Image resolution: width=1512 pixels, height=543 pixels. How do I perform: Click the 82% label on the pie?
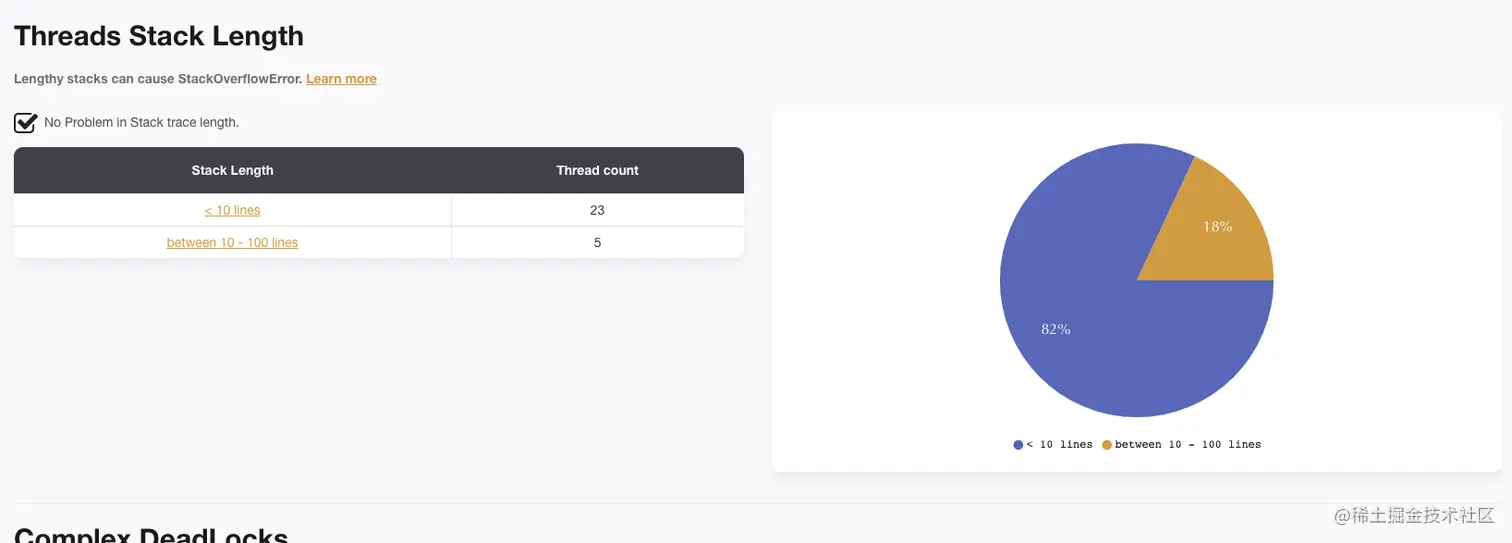pyautogui.click(x=1055, y=329)
